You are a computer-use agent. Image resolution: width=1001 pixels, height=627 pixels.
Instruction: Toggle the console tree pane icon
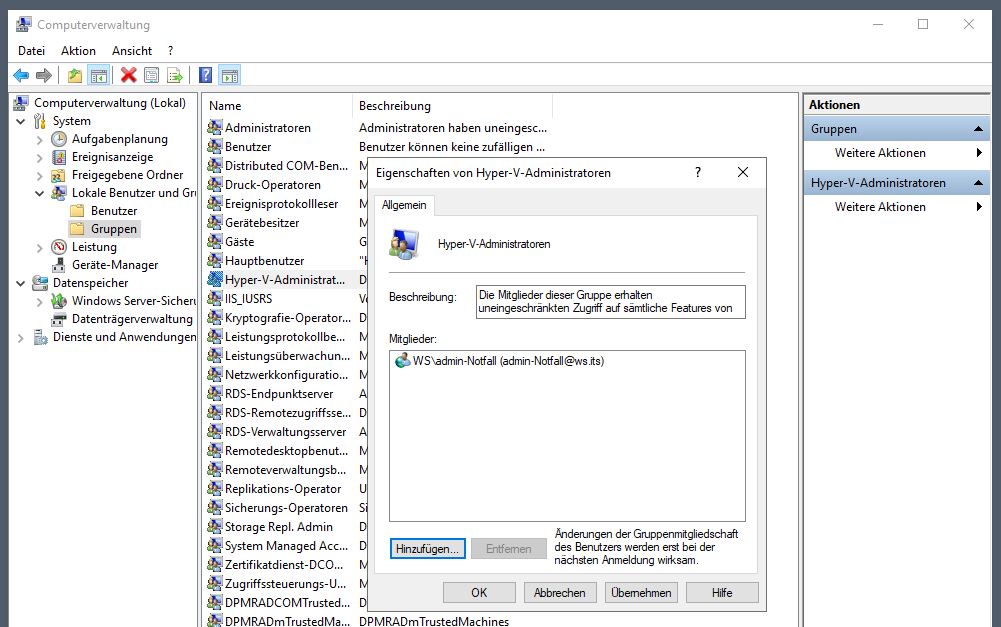[98, 75]
